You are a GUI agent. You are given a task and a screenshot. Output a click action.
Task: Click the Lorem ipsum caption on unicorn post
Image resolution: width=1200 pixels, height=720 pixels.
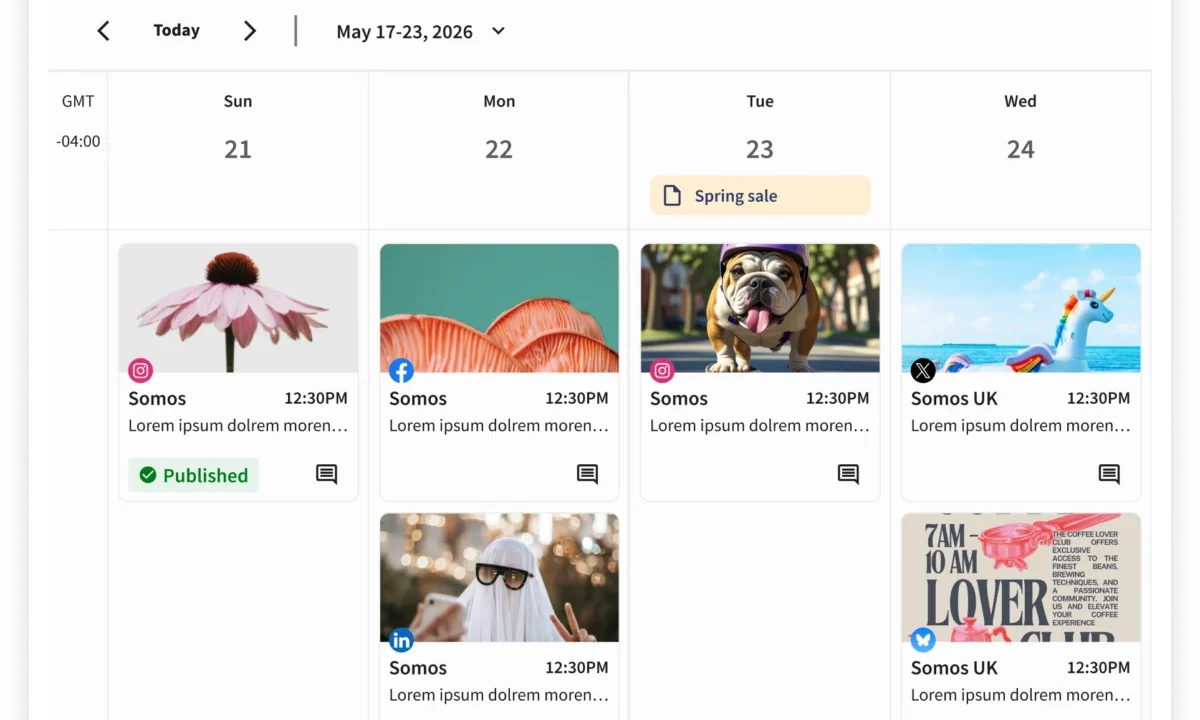[x=1021, y=426]
